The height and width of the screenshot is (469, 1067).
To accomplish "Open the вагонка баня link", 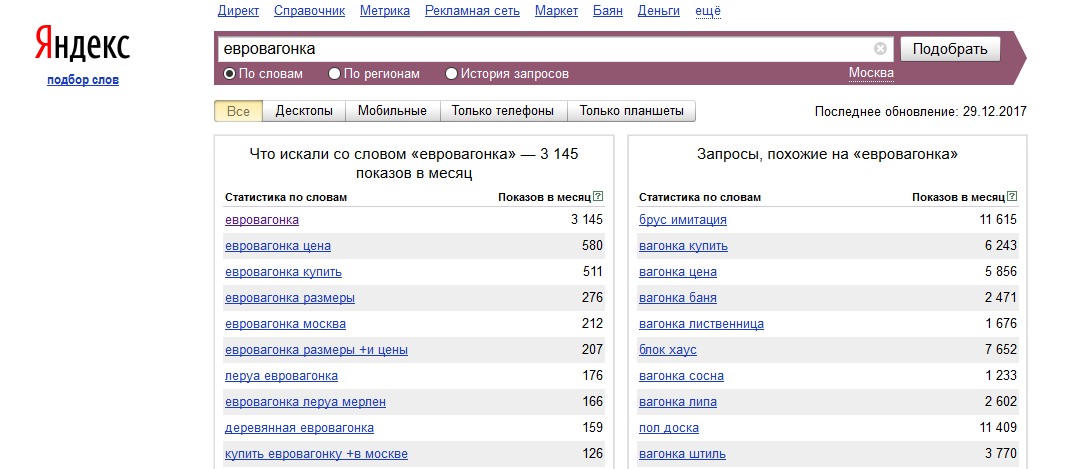I will 678,297.
